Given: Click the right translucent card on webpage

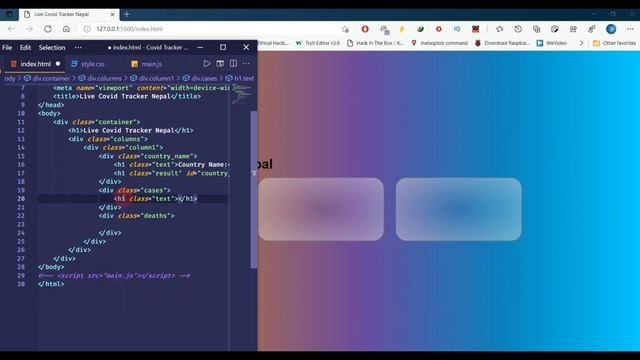Looking at the screenshot, I should point(458,209).
